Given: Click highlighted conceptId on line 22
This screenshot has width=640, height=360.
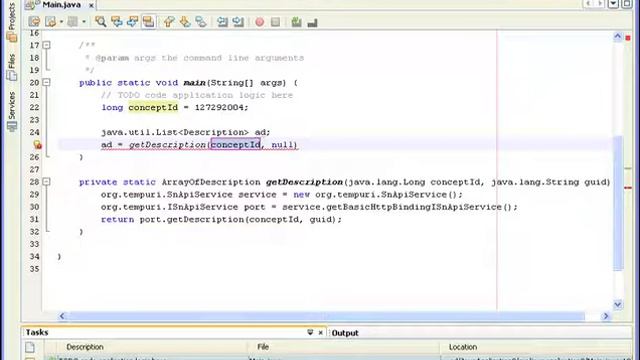Looking at the screenshot, I should 153,107.
